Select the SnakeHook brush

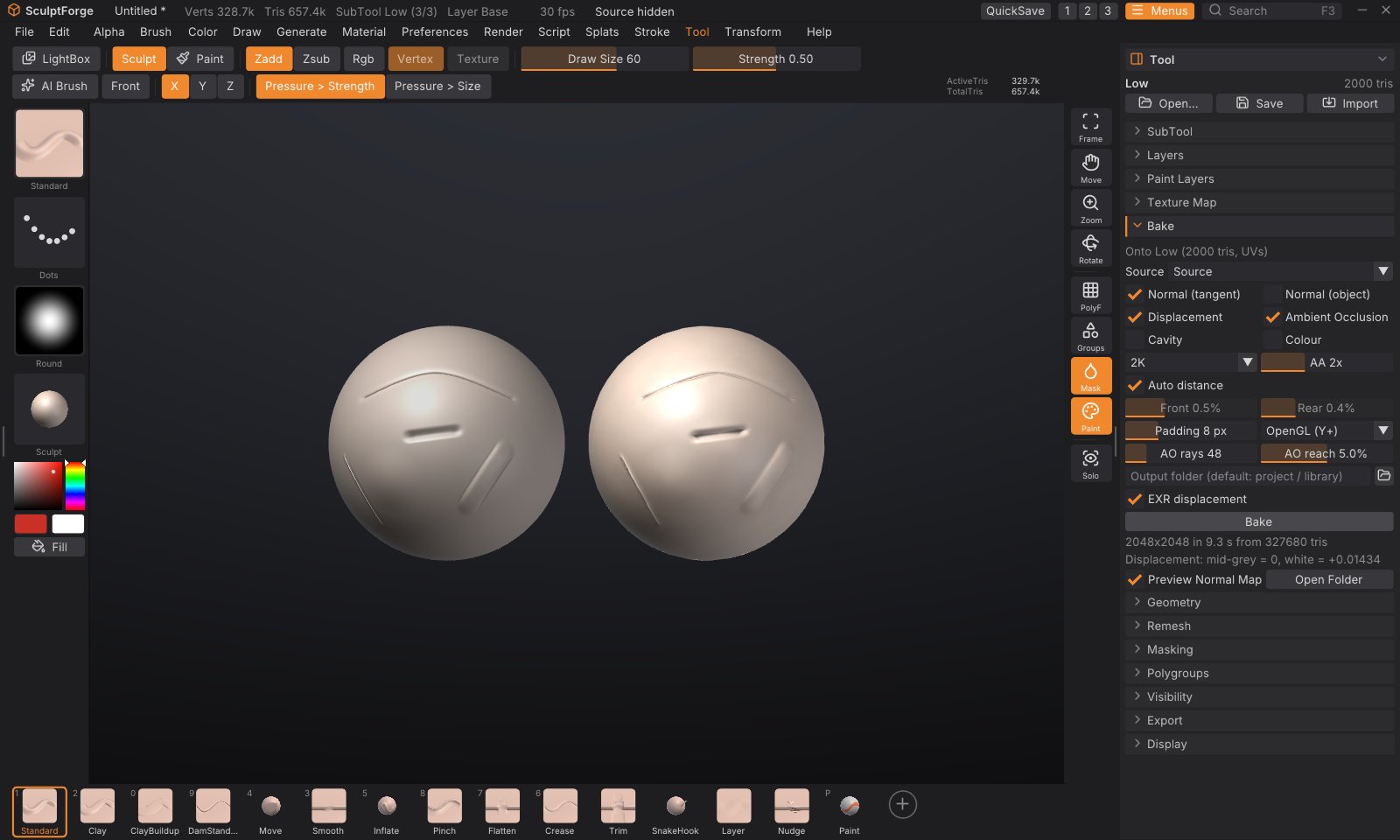coord(675,812)
